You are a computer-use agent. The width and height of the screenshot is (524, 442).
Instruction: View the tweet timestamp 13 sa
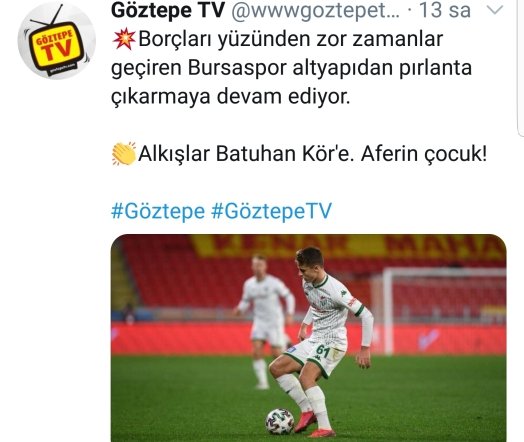coord(445,10)
